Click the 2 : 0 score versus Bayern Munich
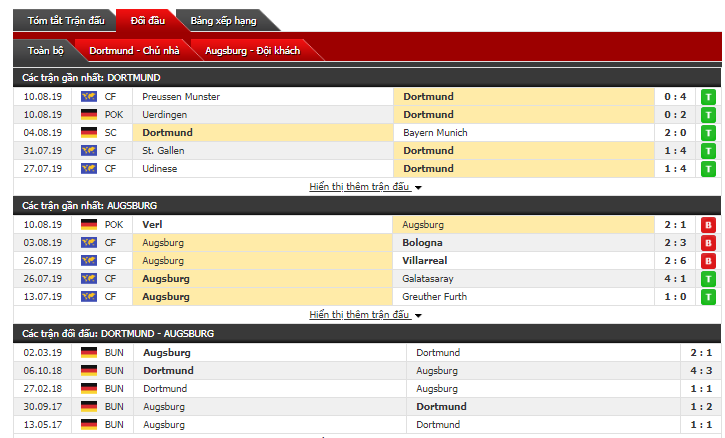 [x=675, y=133]
